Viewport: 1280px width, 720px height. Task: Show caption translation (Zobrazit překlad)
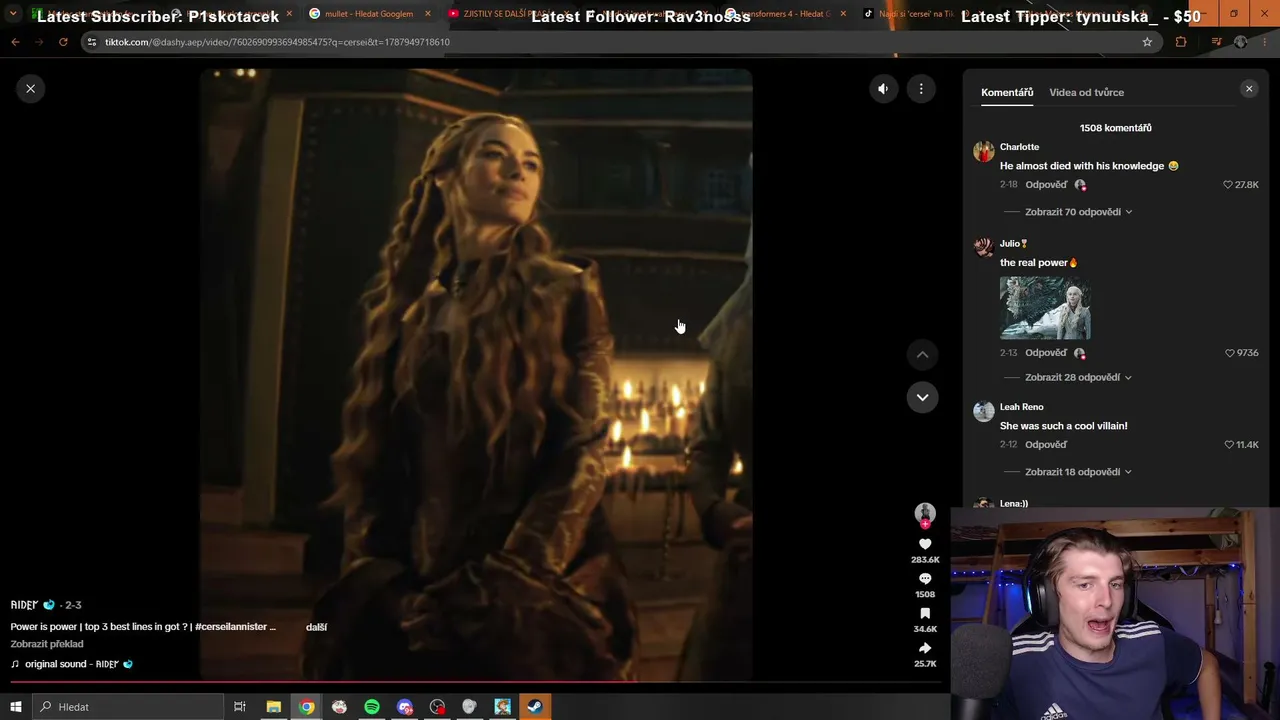[47, 644]
